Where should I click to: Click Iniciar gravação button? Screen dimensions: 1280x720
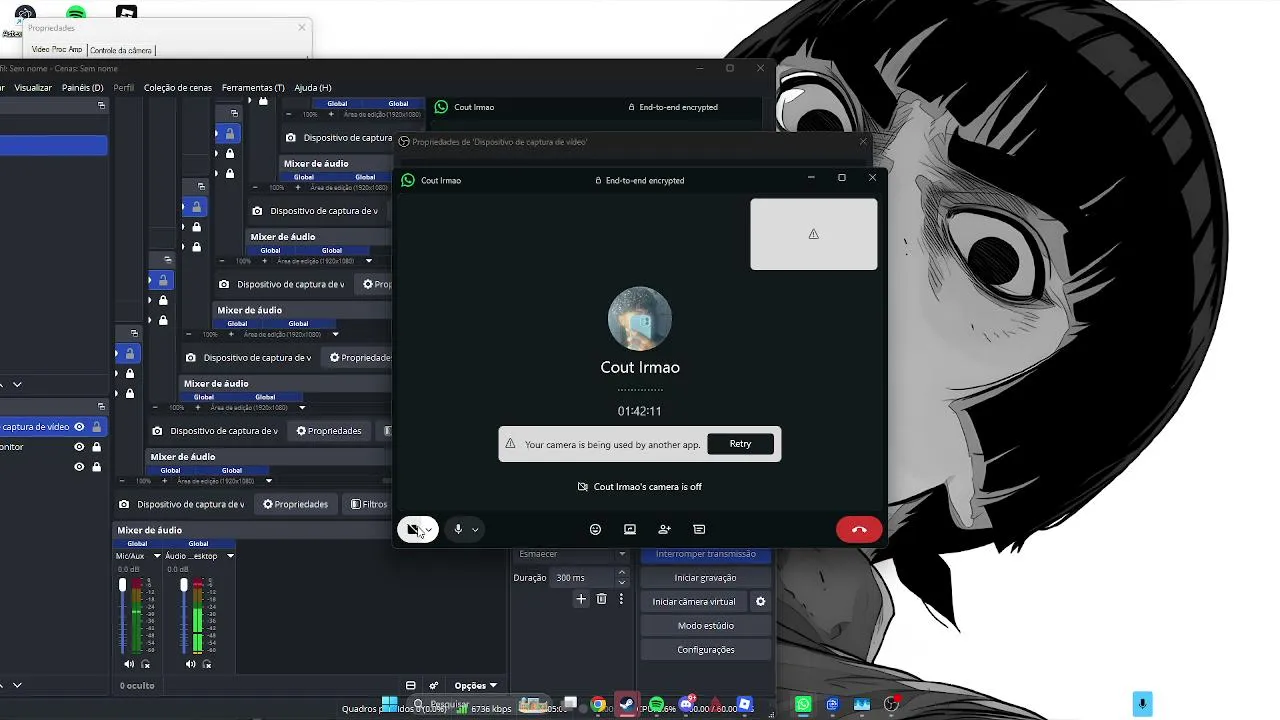point(706,578)
